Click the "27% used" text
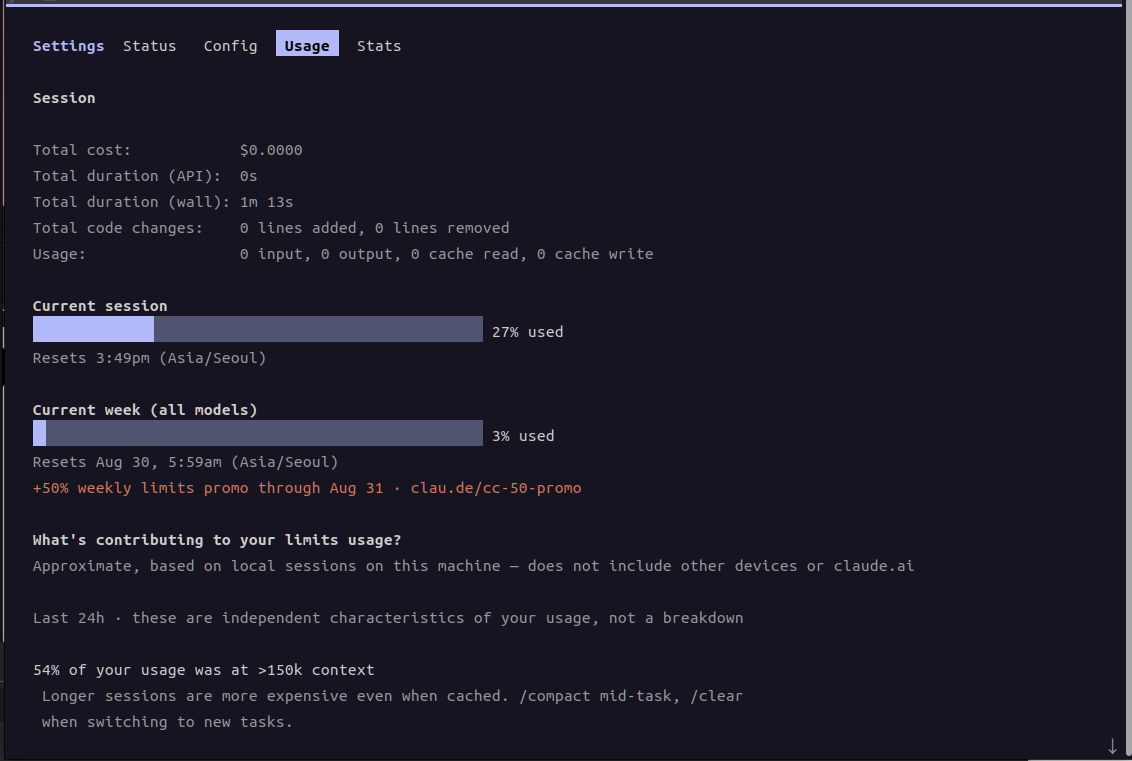The image size is (1132, 761). tap(528, 332)
